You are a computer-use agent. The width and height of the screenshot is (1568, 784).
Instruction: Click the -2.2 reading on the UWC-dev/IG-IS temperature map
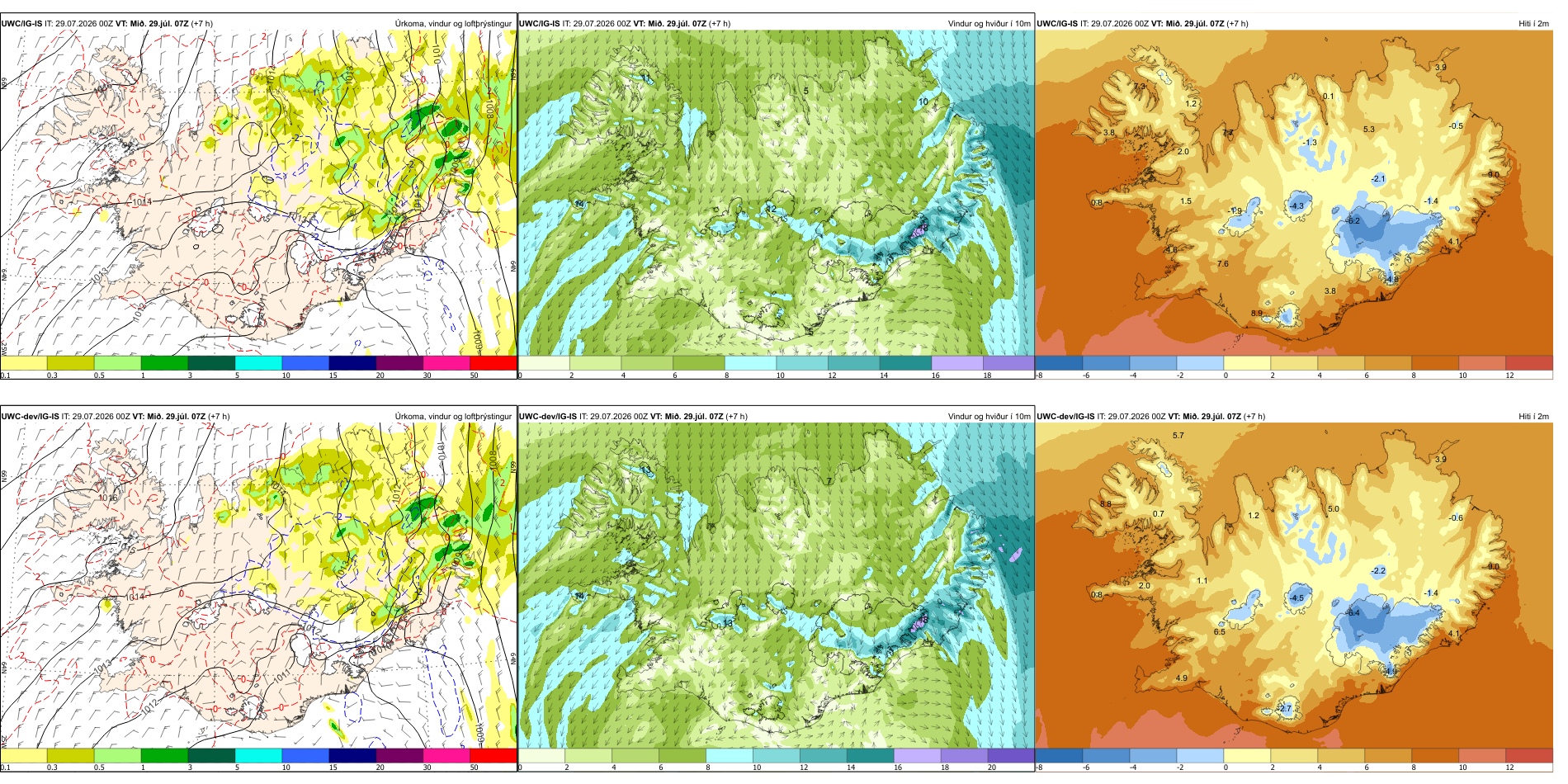pos(1378,571)
